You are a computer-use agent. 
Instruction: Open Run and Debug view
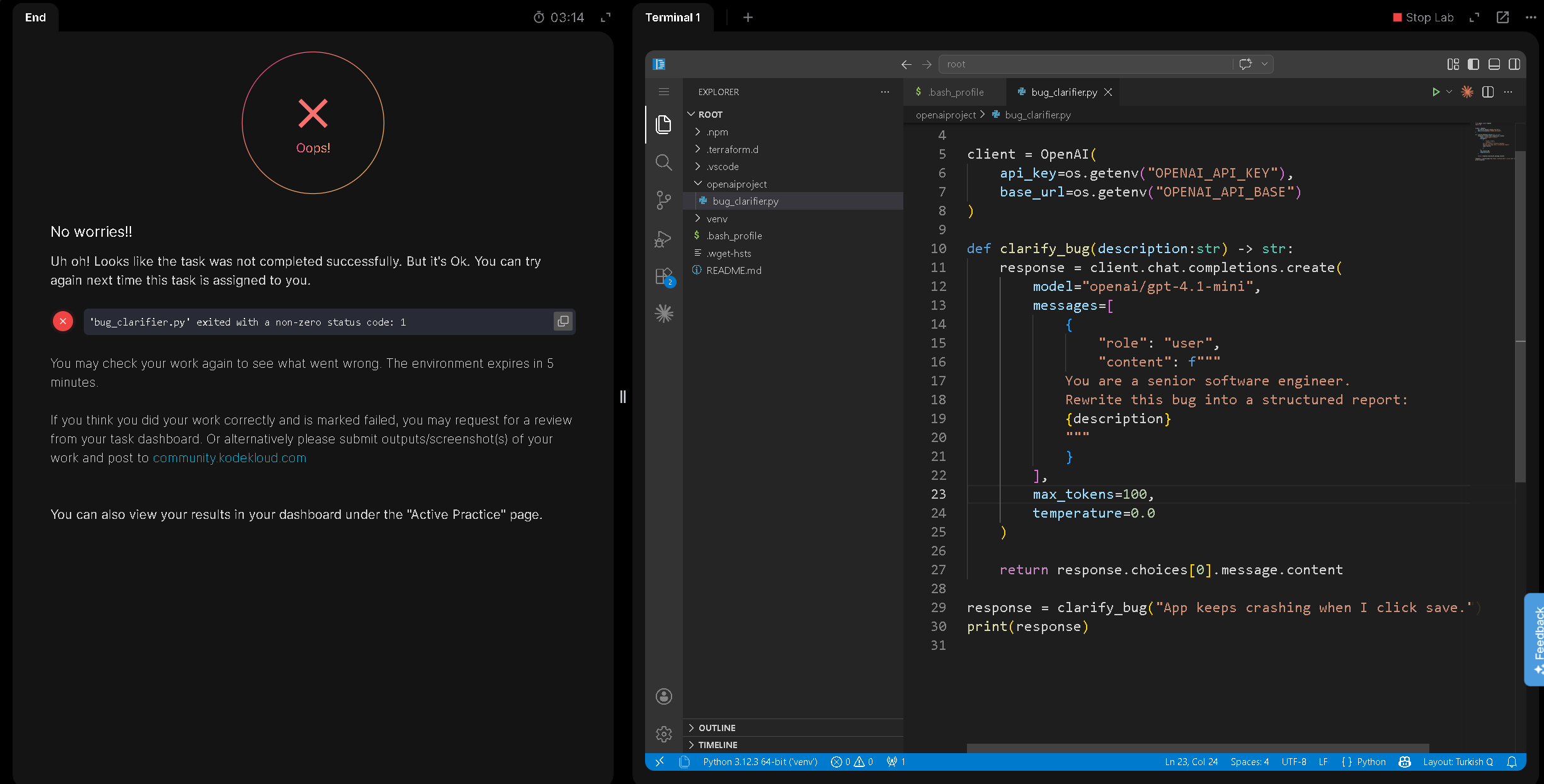click(x=663, y=239)
